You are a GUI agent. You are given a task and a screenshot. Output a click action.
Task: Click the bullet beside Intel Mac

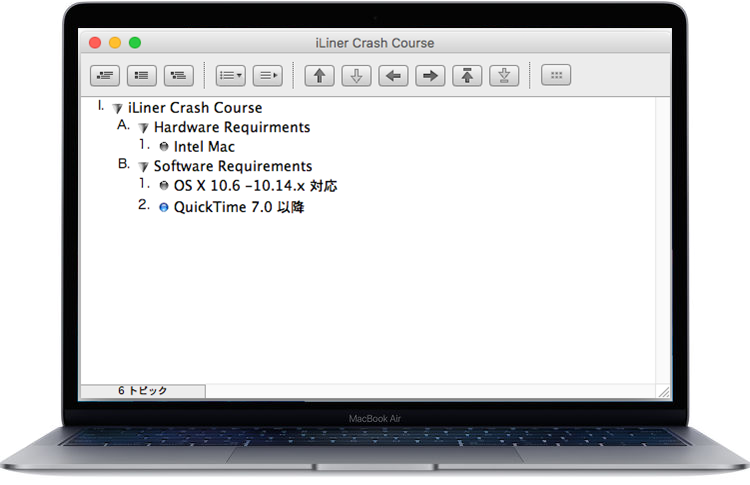click(164, 146)
